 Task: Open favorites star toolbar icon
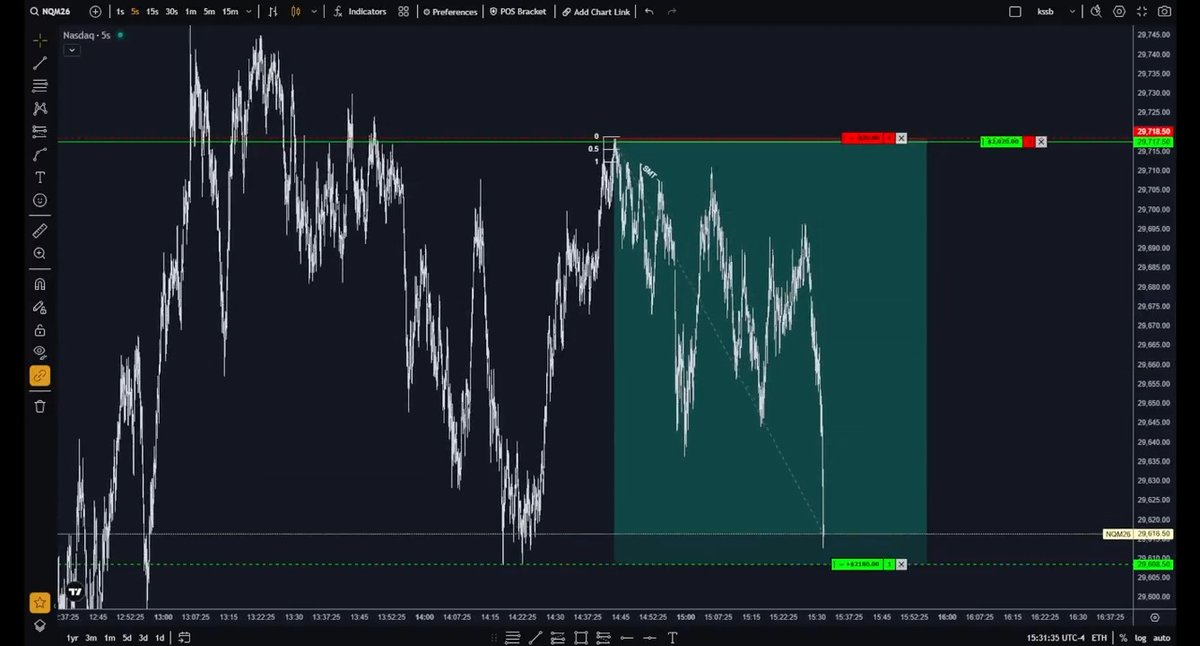coord(40,603)
